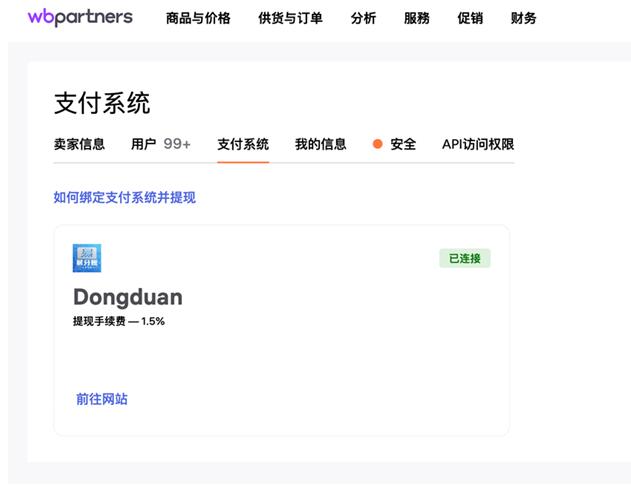Switch to the 用户 tab
This screenshot has height=490, width=631.
tap(144, 144)
